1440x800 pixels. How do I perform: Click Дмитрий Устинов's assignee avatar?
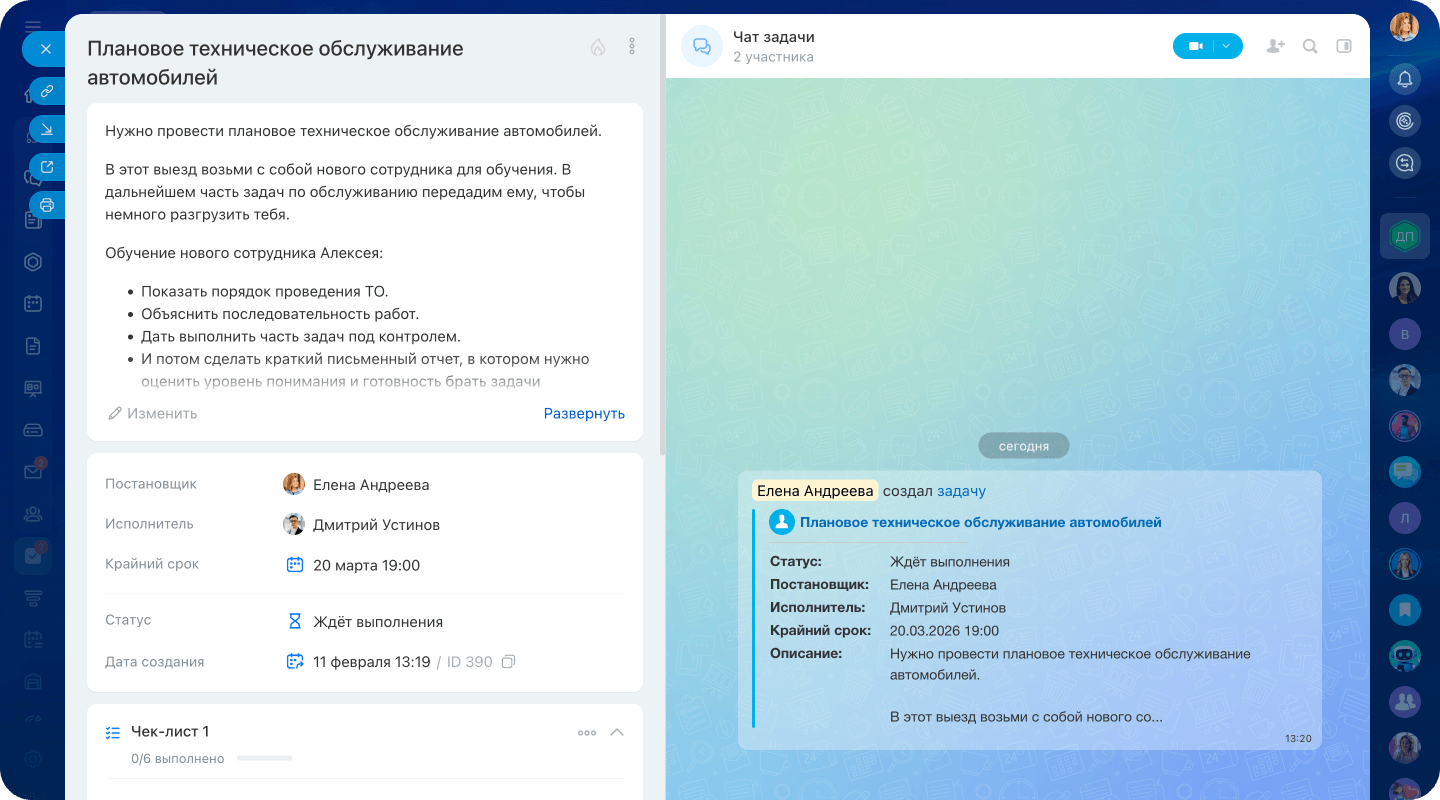tap(293, 523)
